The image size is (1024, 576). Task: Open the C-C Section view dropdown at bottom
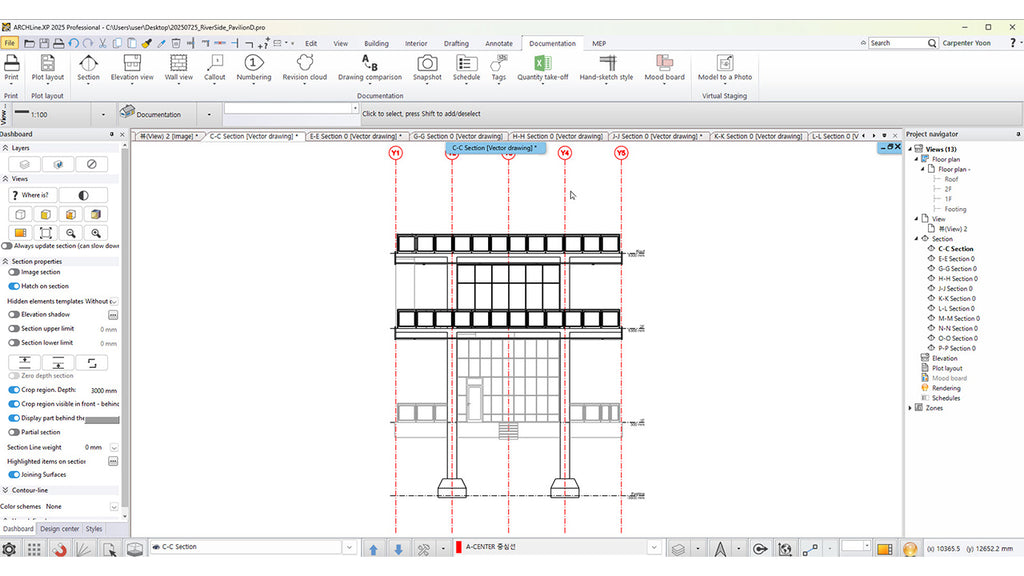(349, 547)
